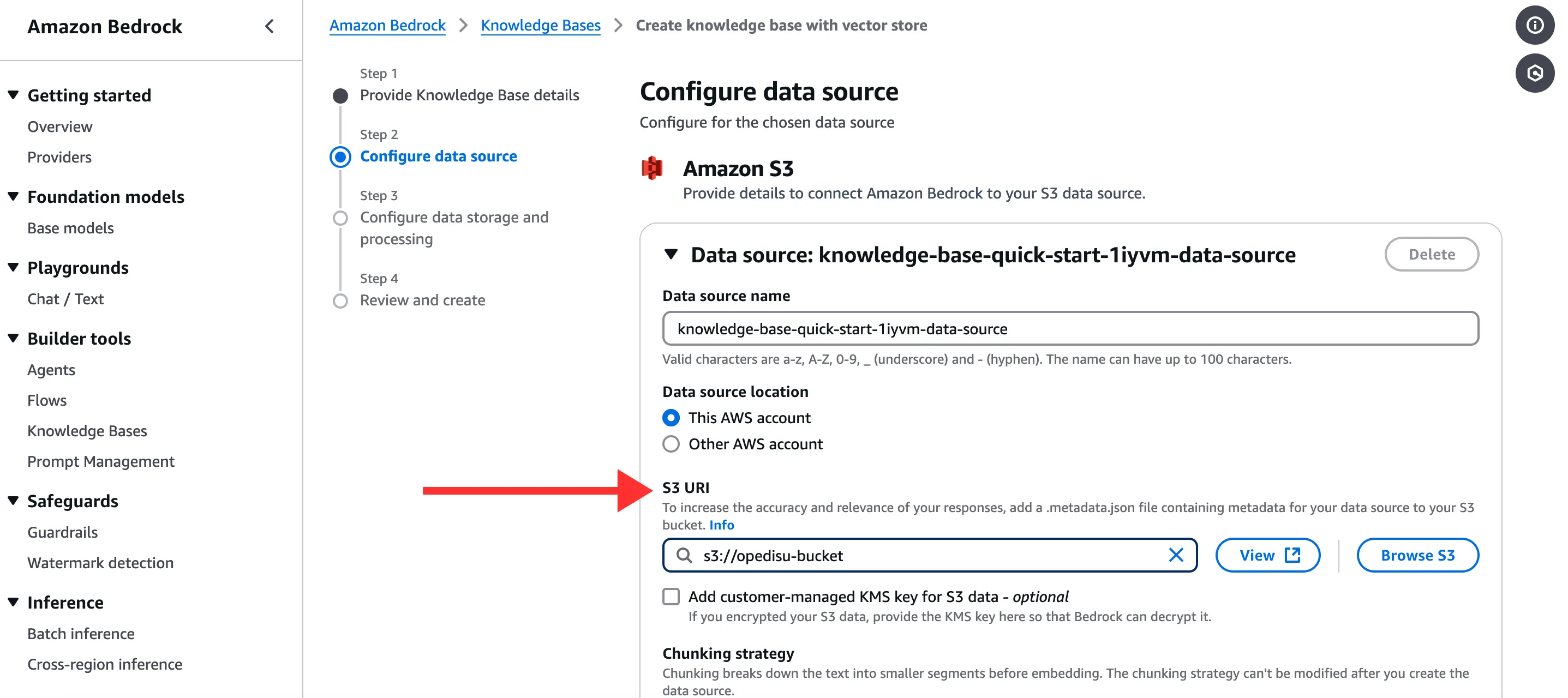Go to Step 1 Provide Knowledge Base details
The height and width of the screenshot is (698, 1568).
coord(469,95)
